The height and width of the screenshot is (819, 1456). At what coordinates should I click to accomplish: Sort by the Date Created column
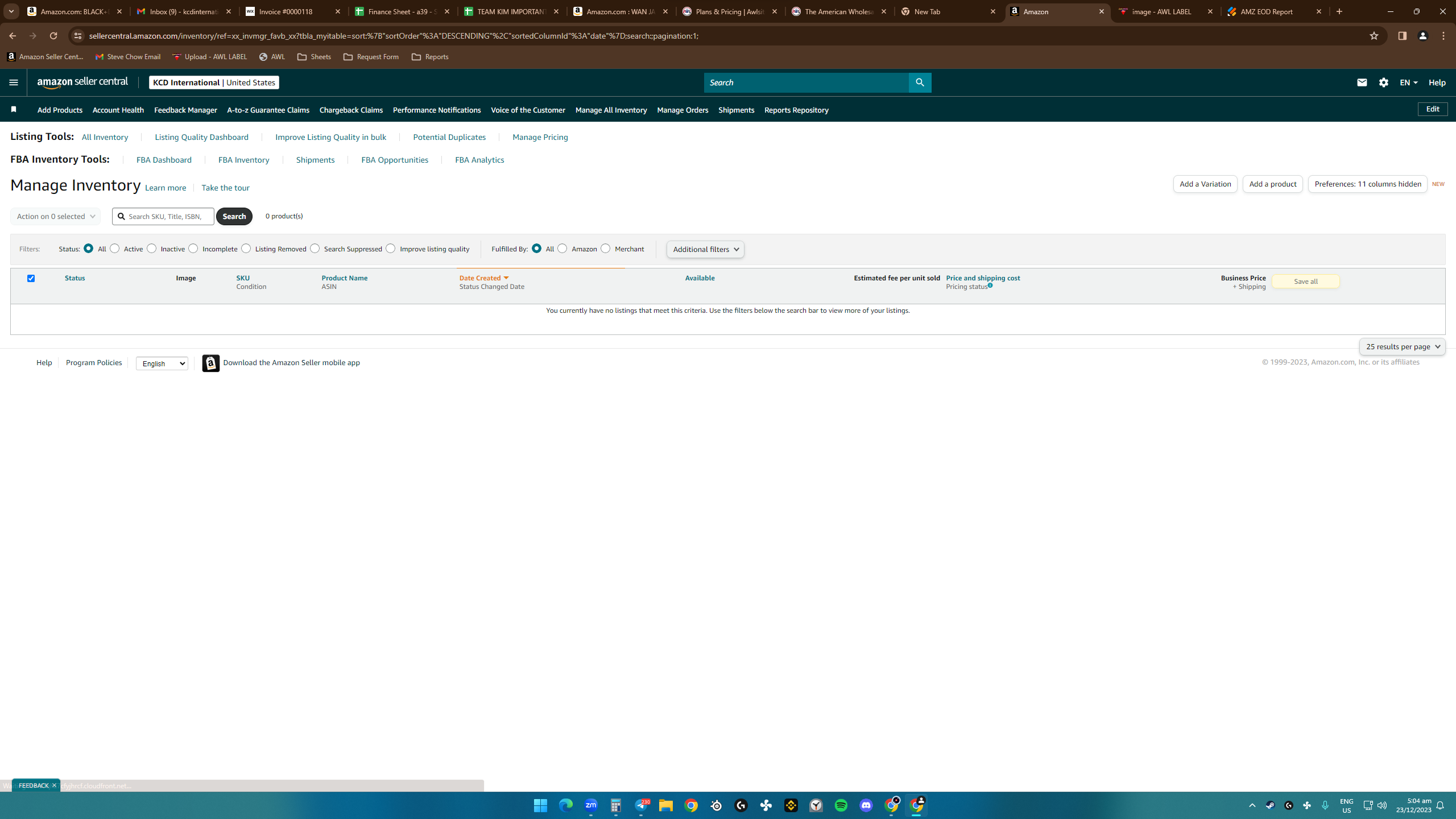484,278
